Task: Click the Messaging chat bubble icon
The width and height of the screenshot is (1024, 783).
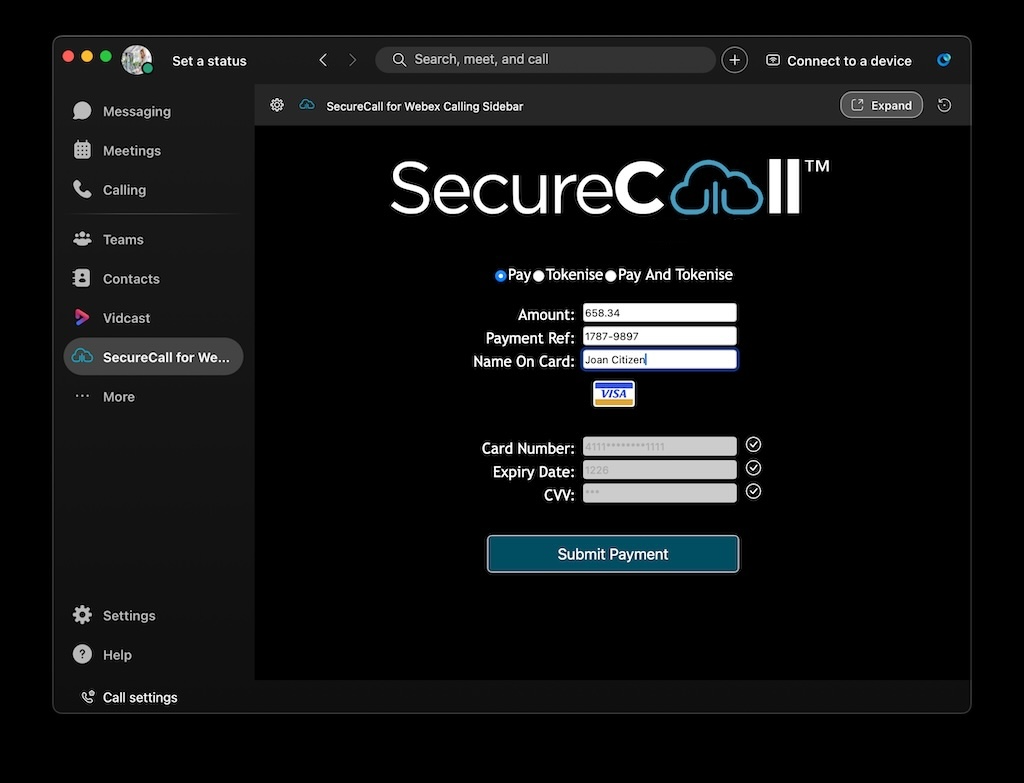Action: pyautogui.click(x=82, y=110)
